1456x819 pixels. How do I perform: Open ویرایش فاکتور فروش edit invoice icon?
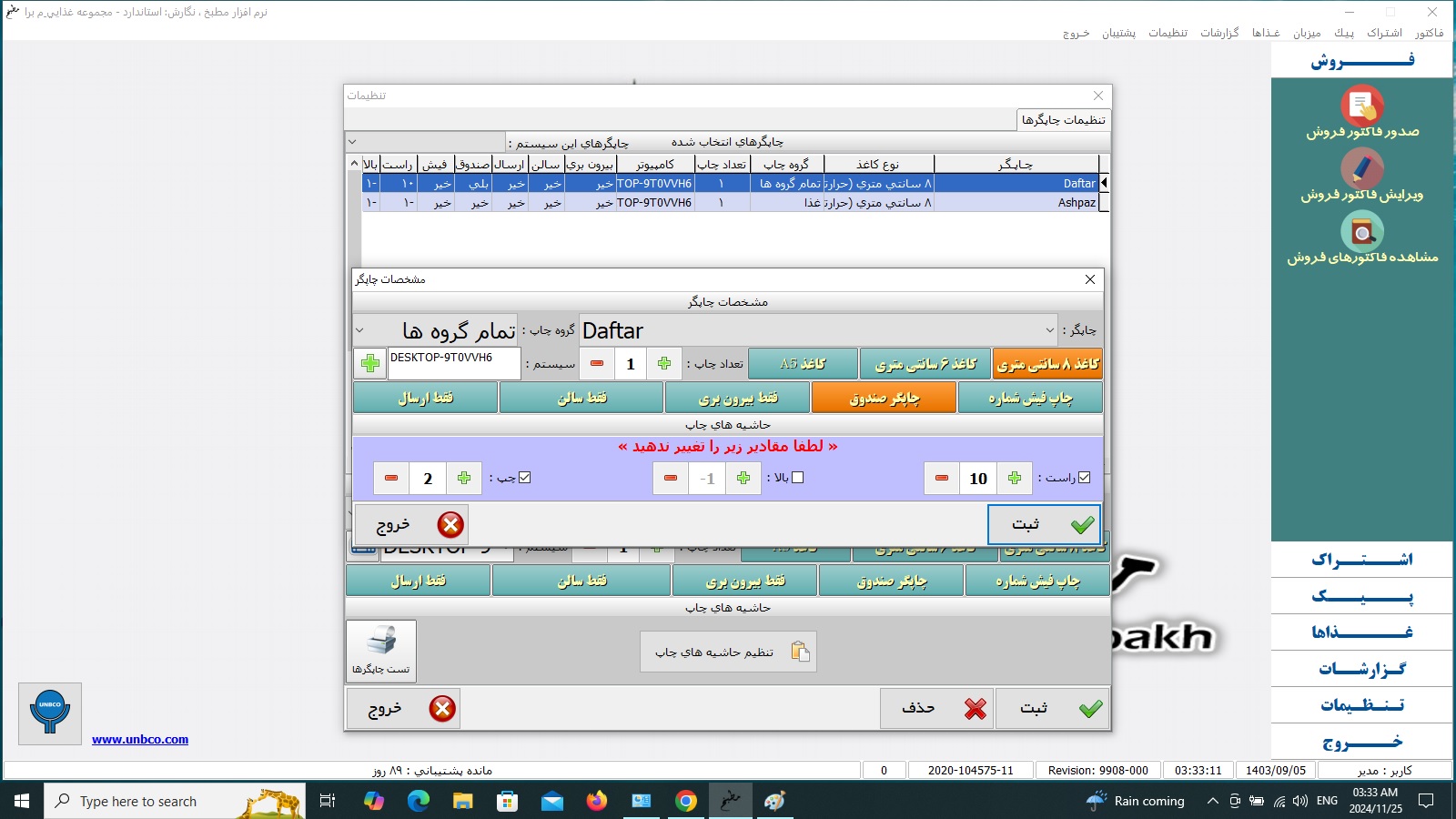(1362, 175)
